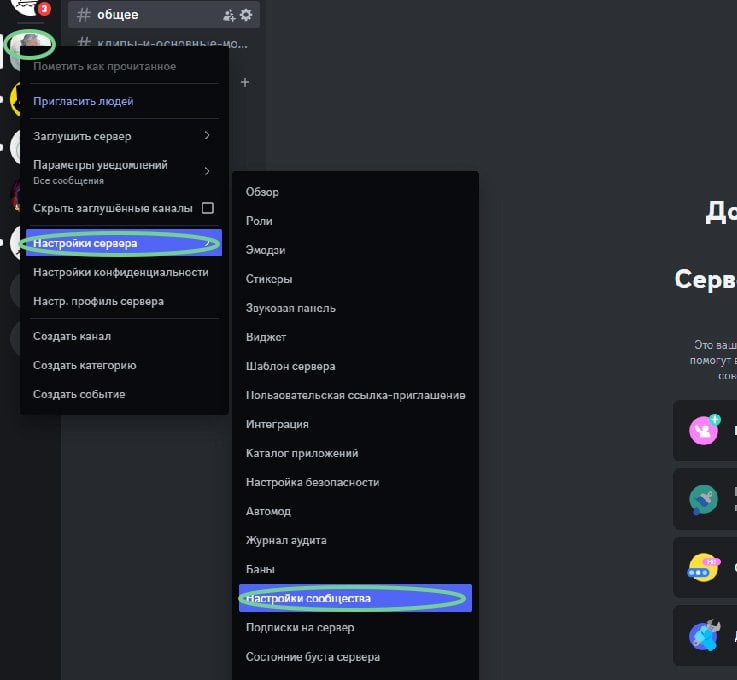Open server avatar with red 3 badge
Screen dimensions: 737x680
point(32,7)
